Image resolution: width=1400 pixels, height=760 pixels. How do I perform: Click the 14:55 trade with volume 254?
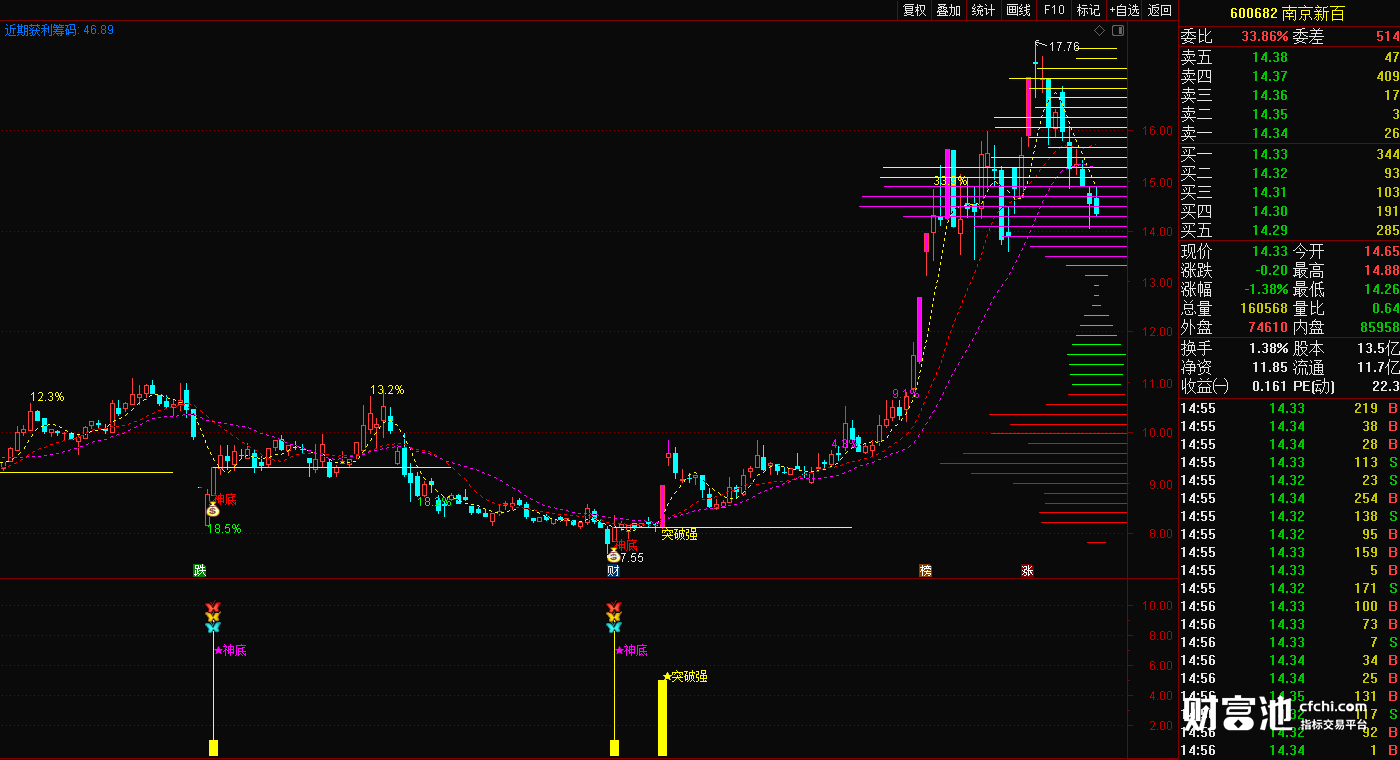[1290, 498]
